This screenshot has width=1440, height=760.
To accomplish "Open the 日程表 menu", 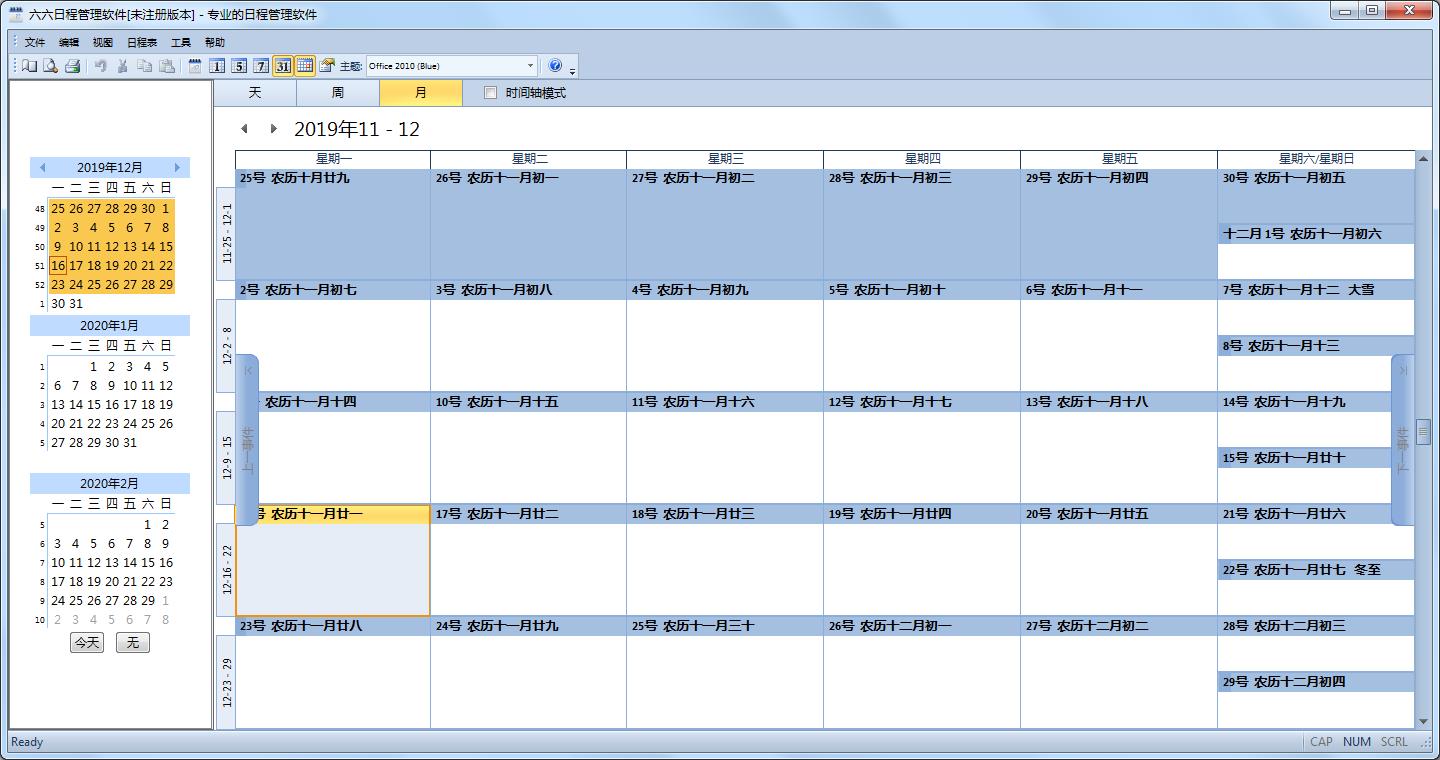I will tap(141, 43).
